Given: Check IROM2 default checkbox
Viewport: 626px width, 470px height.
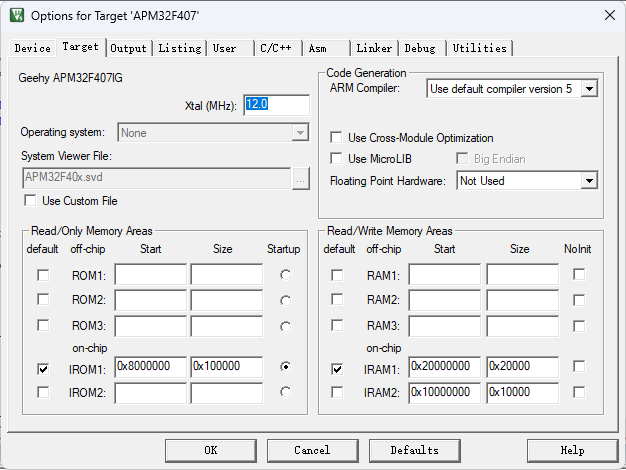Looking at the screenshot, I should pos(43,392).
